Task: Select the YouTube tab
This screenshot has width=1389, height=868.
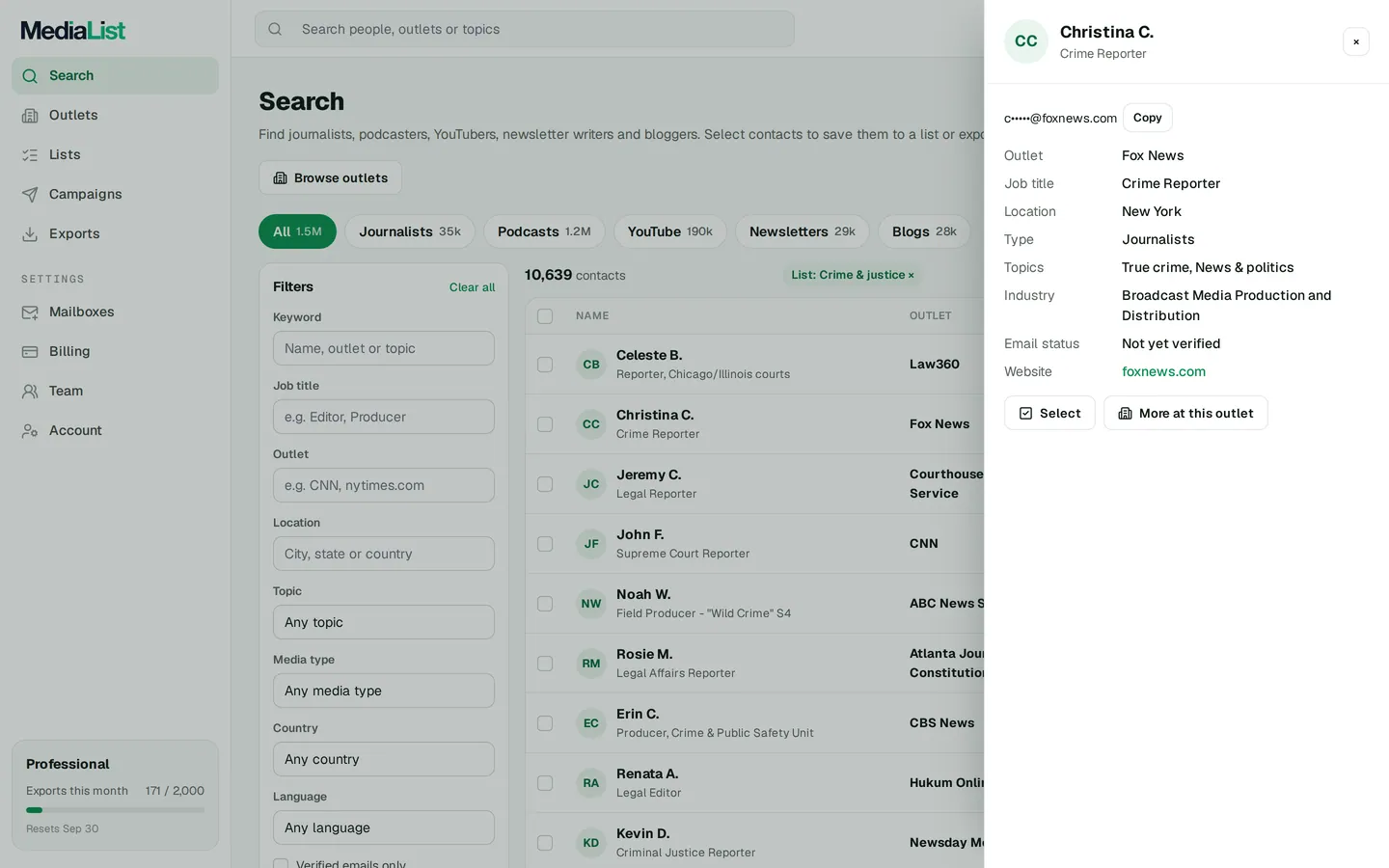Action: point(670,231)
